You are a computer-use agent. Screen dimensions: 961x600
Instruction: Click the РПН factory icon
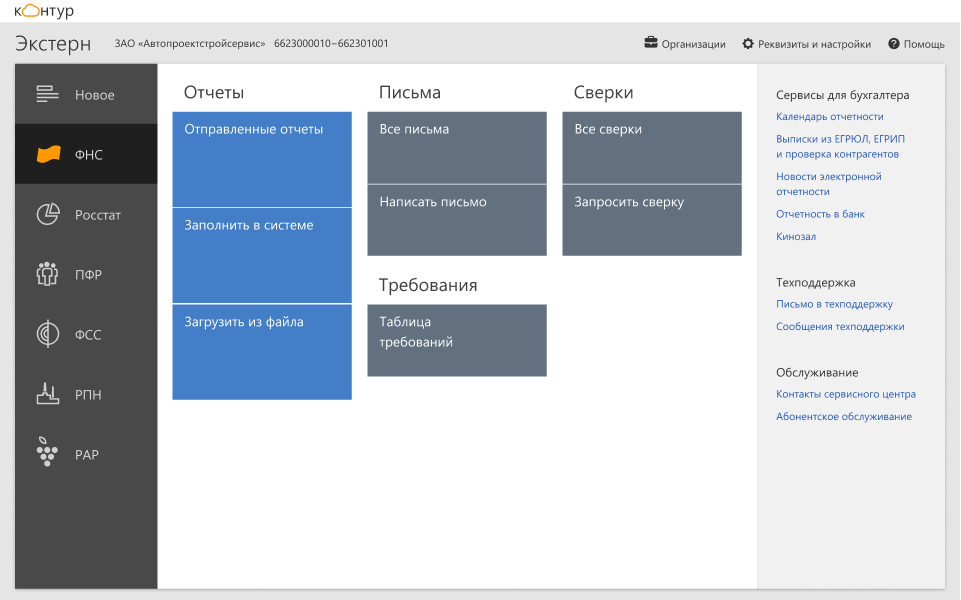[x=48, y=393]
